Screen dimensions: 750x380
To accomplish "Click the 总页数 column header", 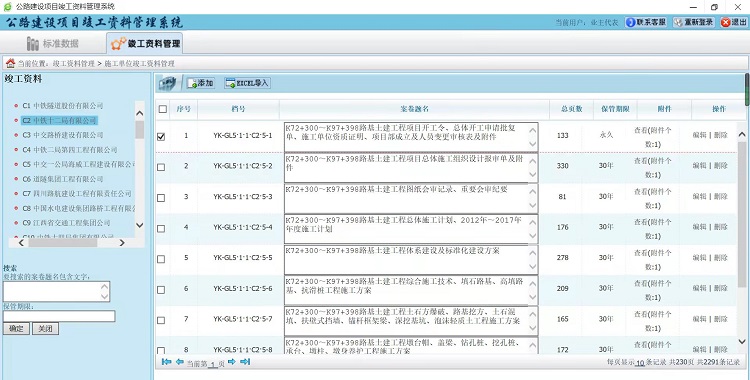I will 572,109.
